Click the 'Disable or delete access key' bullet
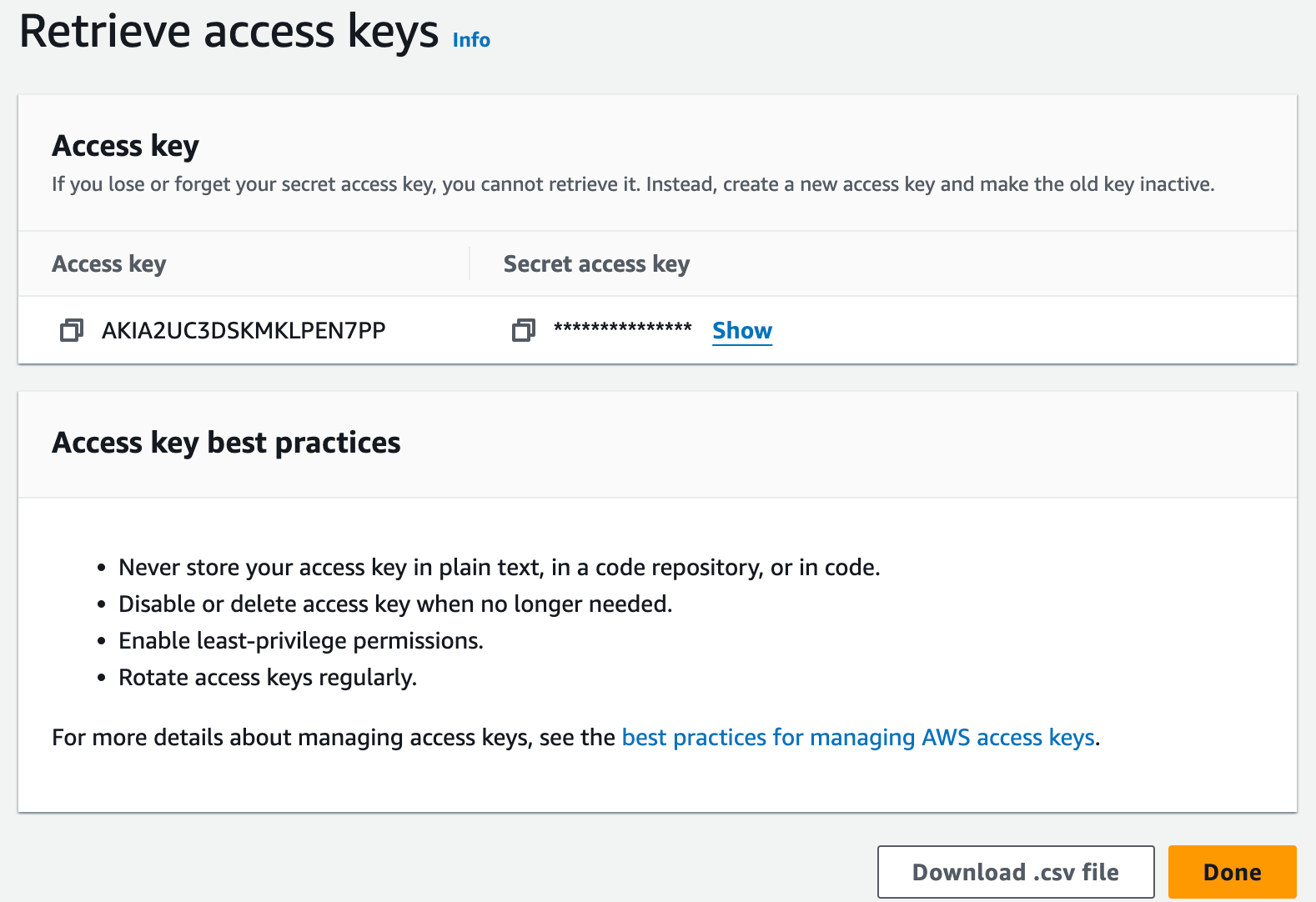The height and width of the screenshot is (902, 1316). click(x=395, y=604)
